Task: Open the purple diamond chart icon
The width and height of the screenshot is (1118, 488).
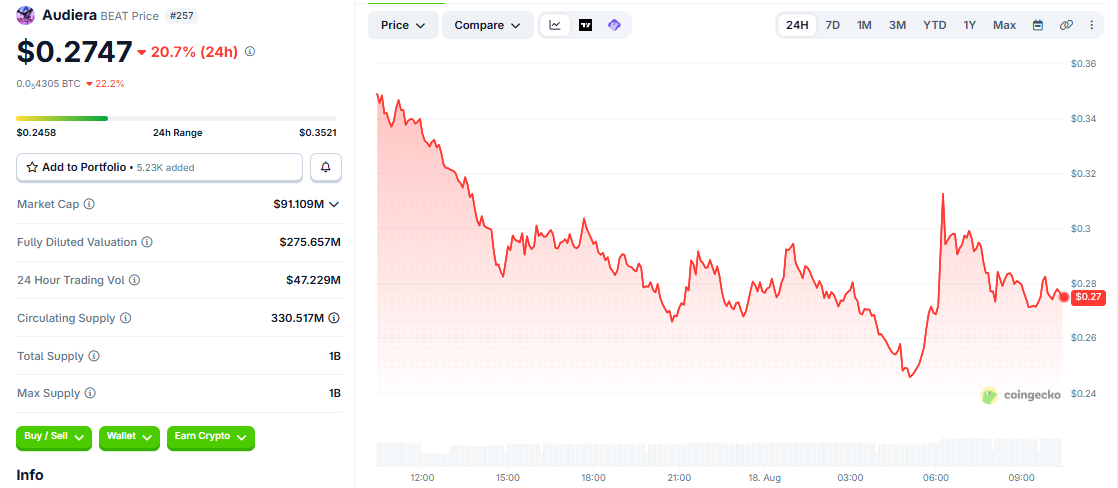Action: pyautogui.click(x=615, y=25)
